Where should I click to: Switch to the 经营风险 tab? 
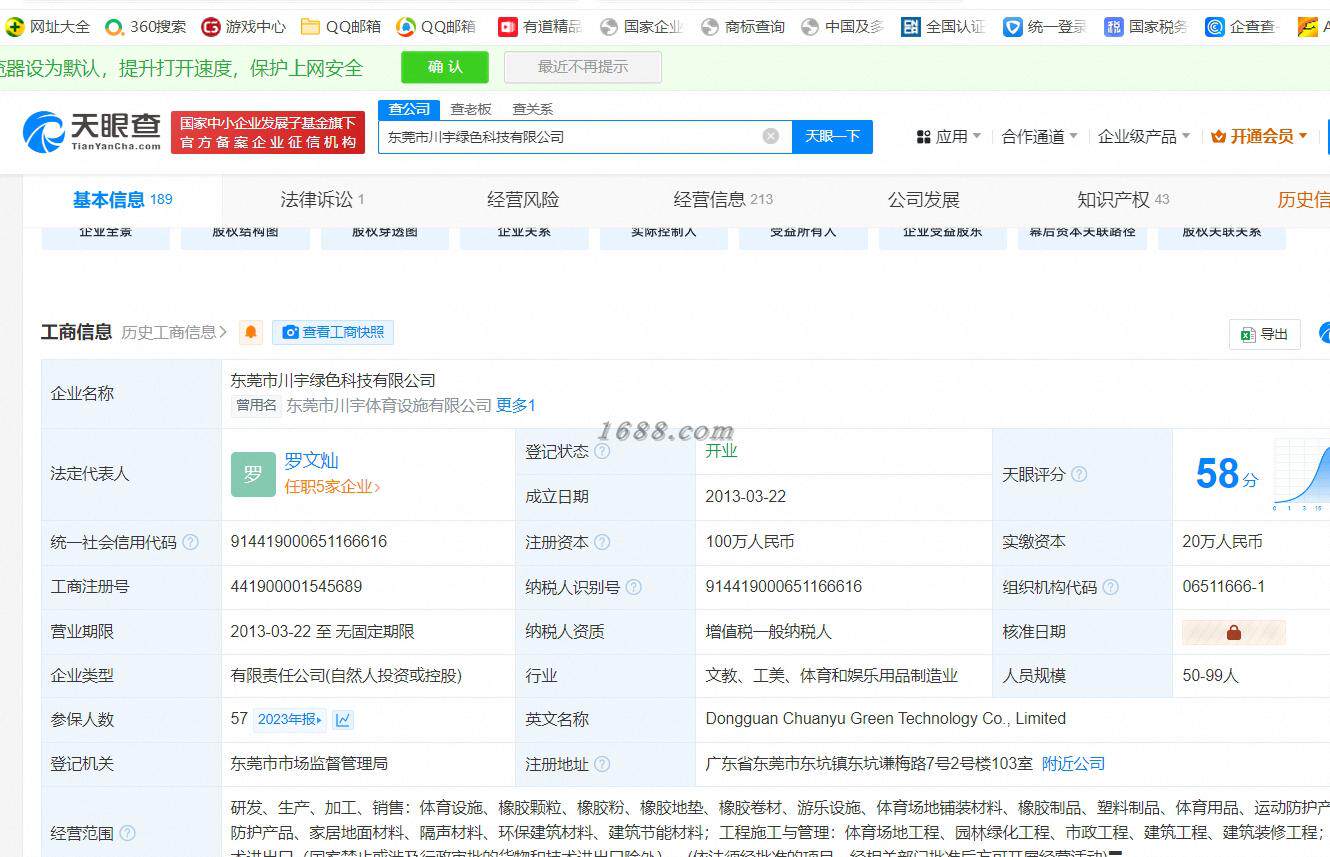[523, 200]
